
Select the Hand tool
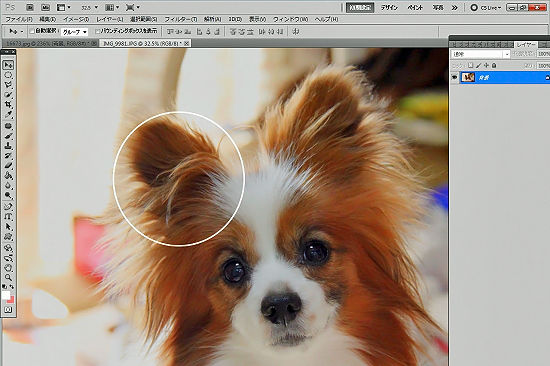8,268
